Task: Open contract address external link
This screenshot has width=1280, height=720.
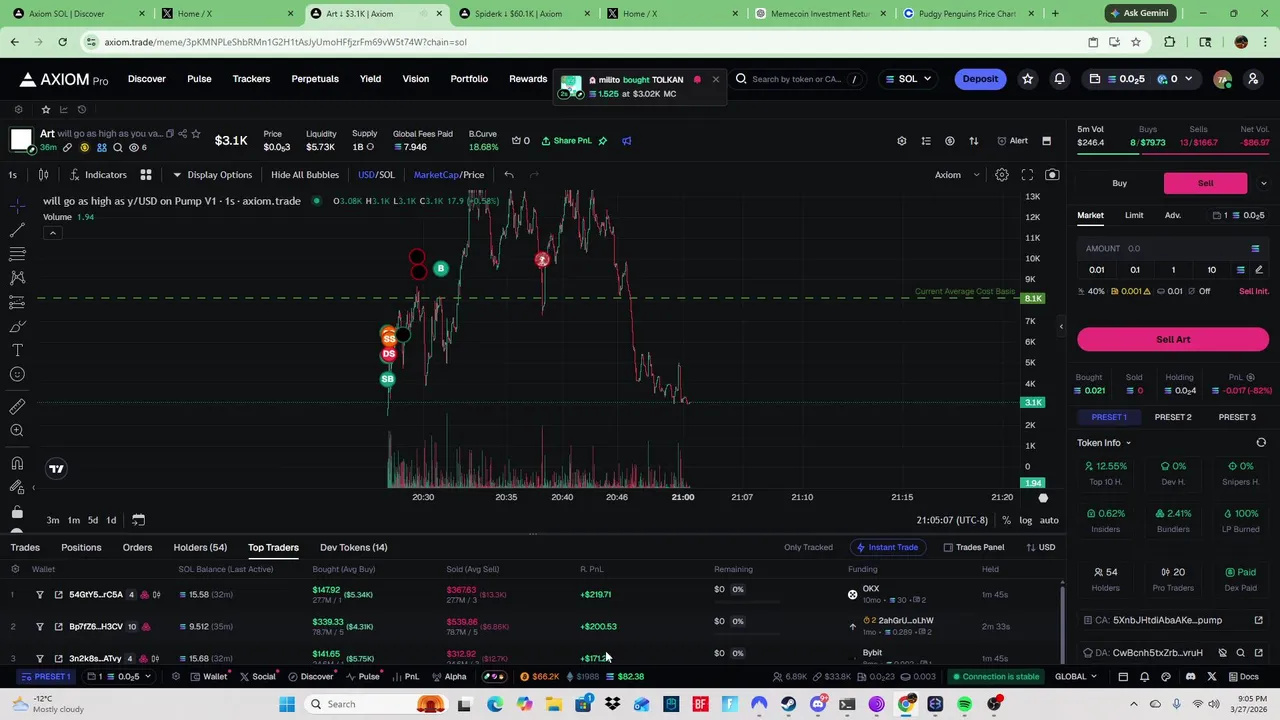Action: pyautogui.click(x=1259, y=620)
